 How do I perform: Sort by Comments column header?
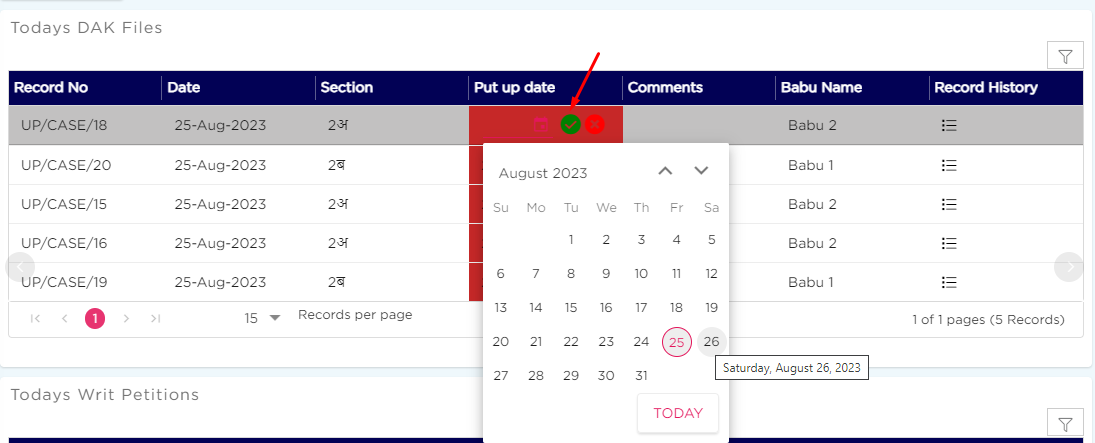tap(665, 88)
